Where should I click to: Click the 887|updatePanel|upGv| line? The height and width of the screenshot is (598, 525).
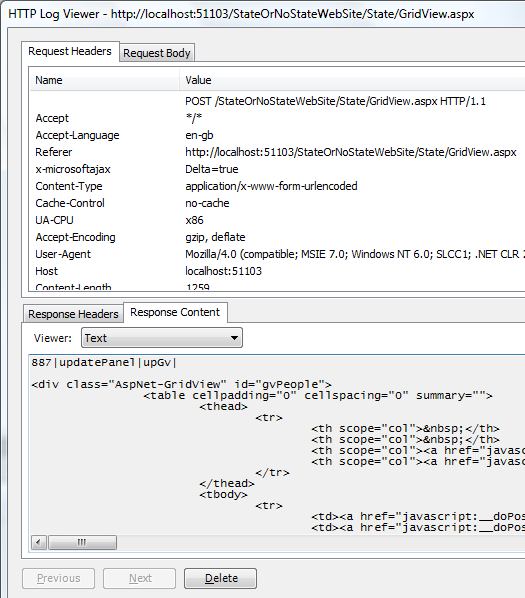click(104, 362)
